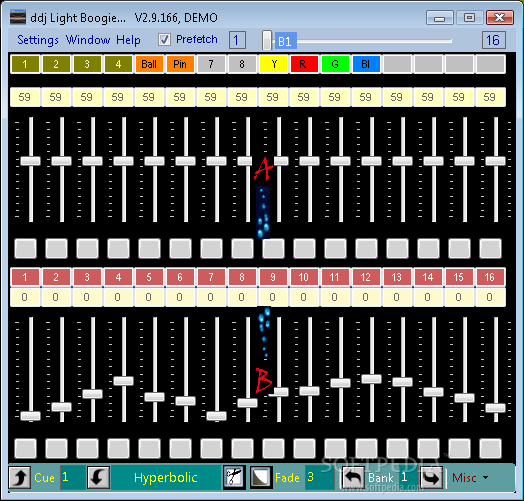Click the Bank number field
Screen dimensions: 524x501
pyautogui.click(x=408, y=478)
